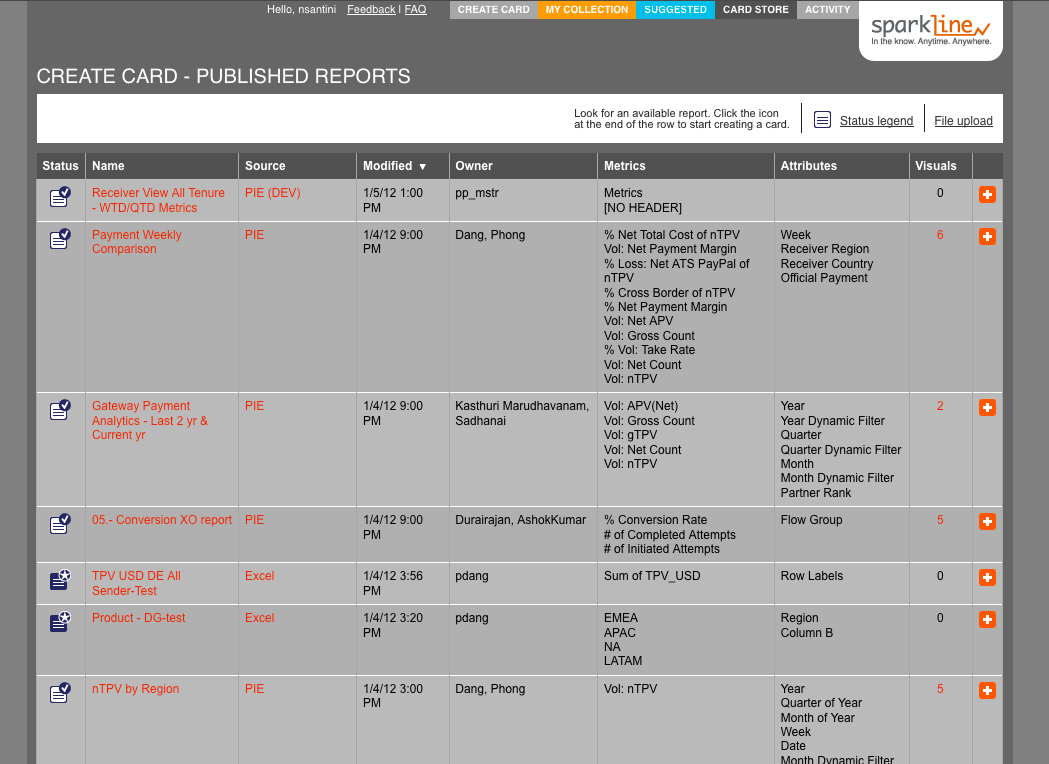1049x764 pixels.
Task: Open Payment Weekly Comparison report name
Action: (136, 242)
